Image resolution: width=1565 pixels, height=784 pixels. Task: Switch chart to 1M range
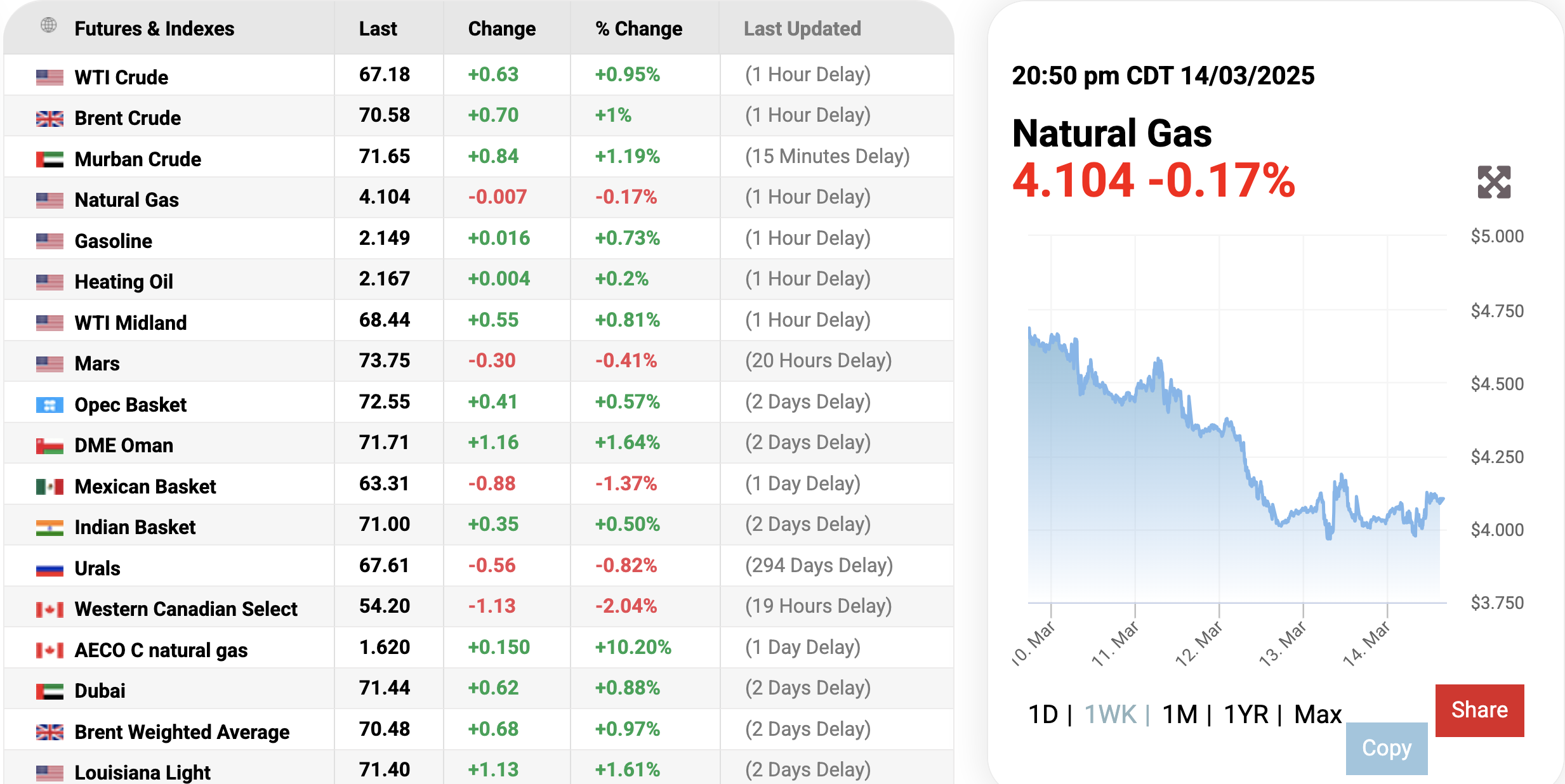coord(1180,715)
